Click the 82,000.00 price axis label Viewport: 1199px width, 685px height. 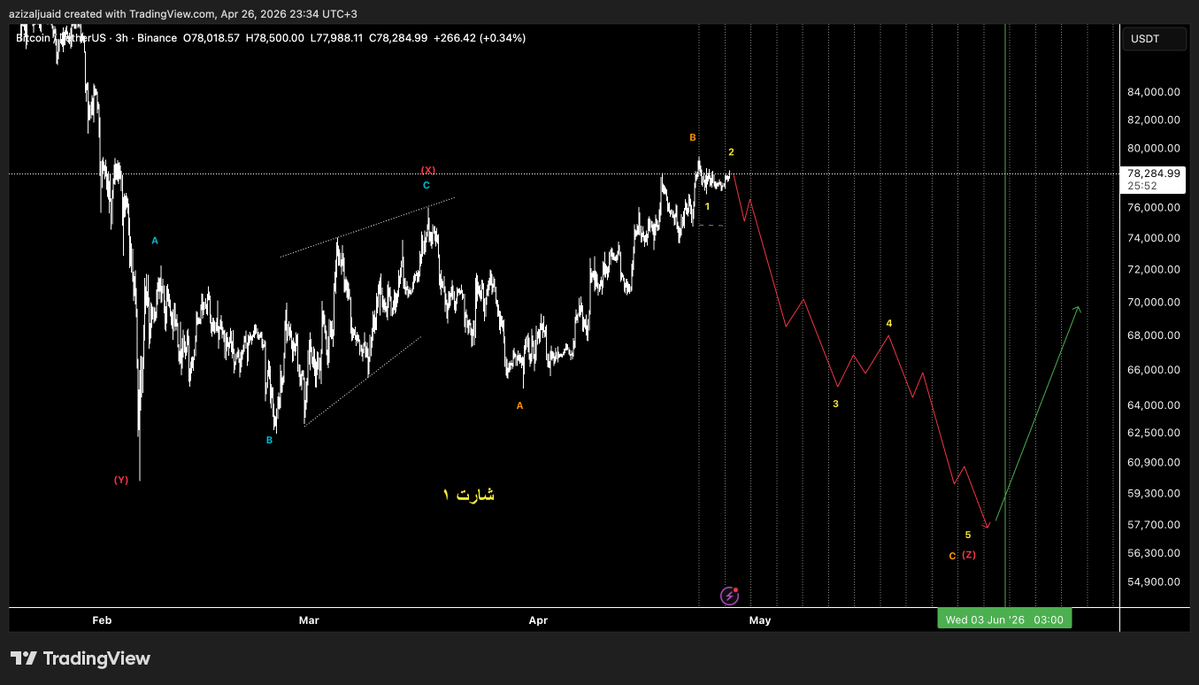point(1153,120)
